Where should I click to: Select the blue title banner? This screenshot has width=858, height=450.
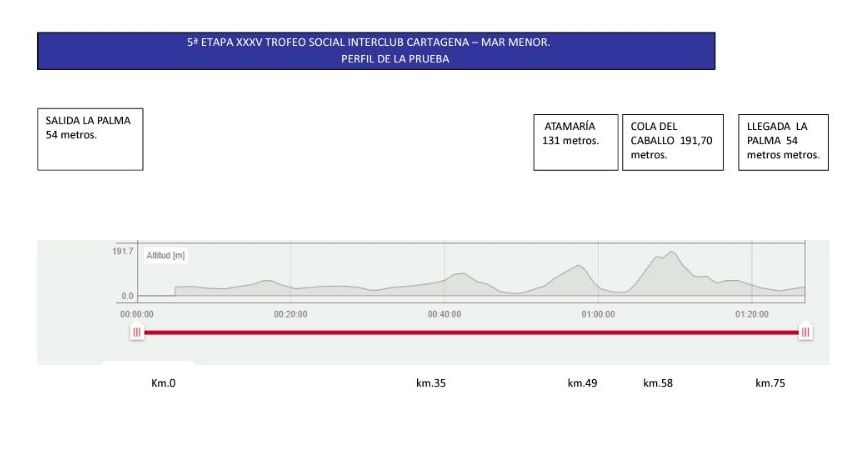tap(376, 51)
